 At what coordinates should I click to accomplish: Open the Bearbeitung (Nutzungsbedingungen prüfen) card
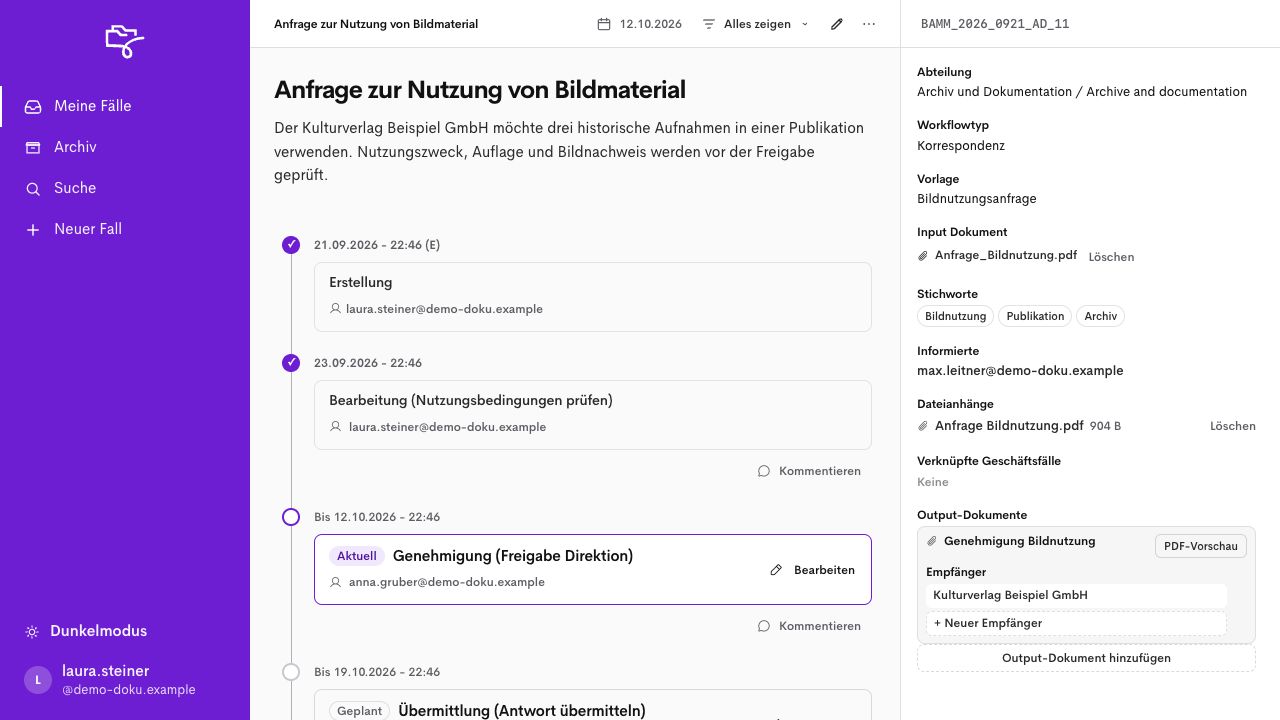[593, 415]
